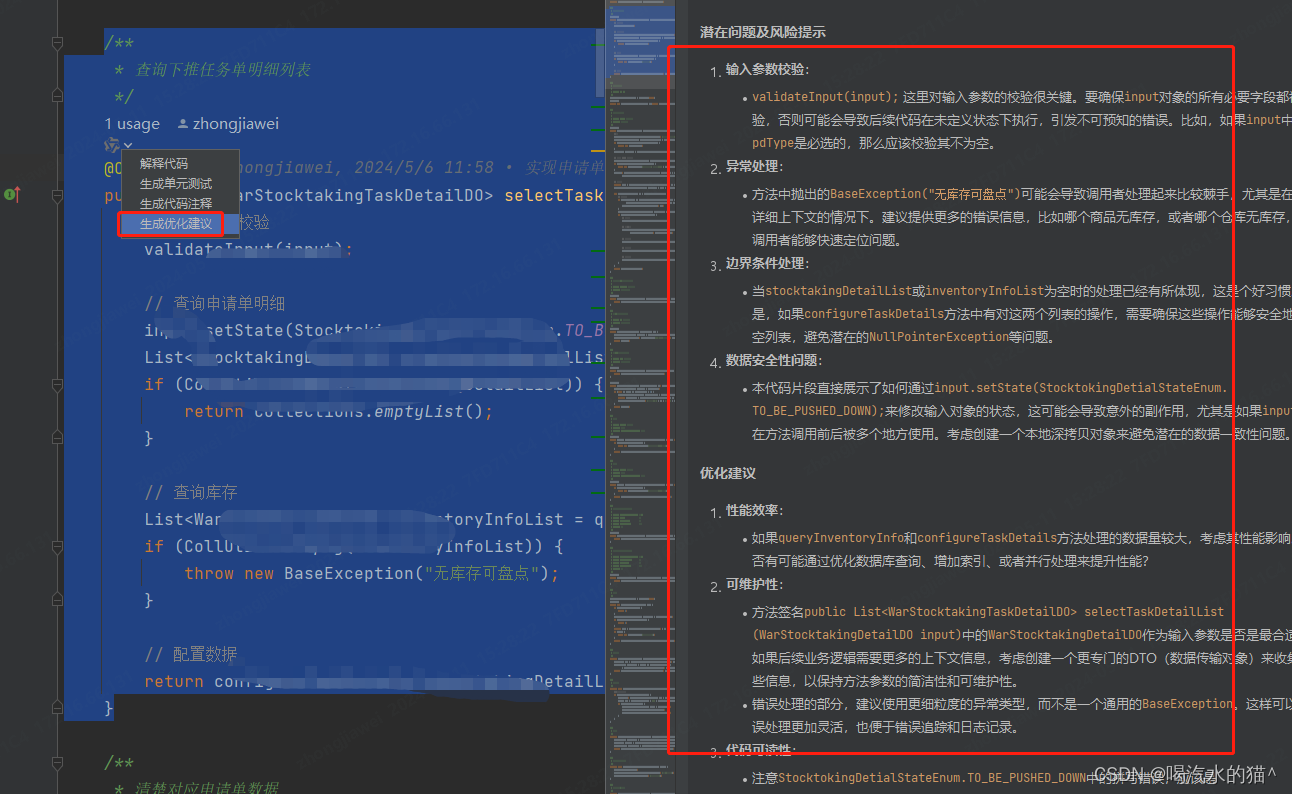The width and height of the screenshot is (1292, 794).
Task: Click the author person icon before zhongjiawei
Action: [x=182, y=124]
